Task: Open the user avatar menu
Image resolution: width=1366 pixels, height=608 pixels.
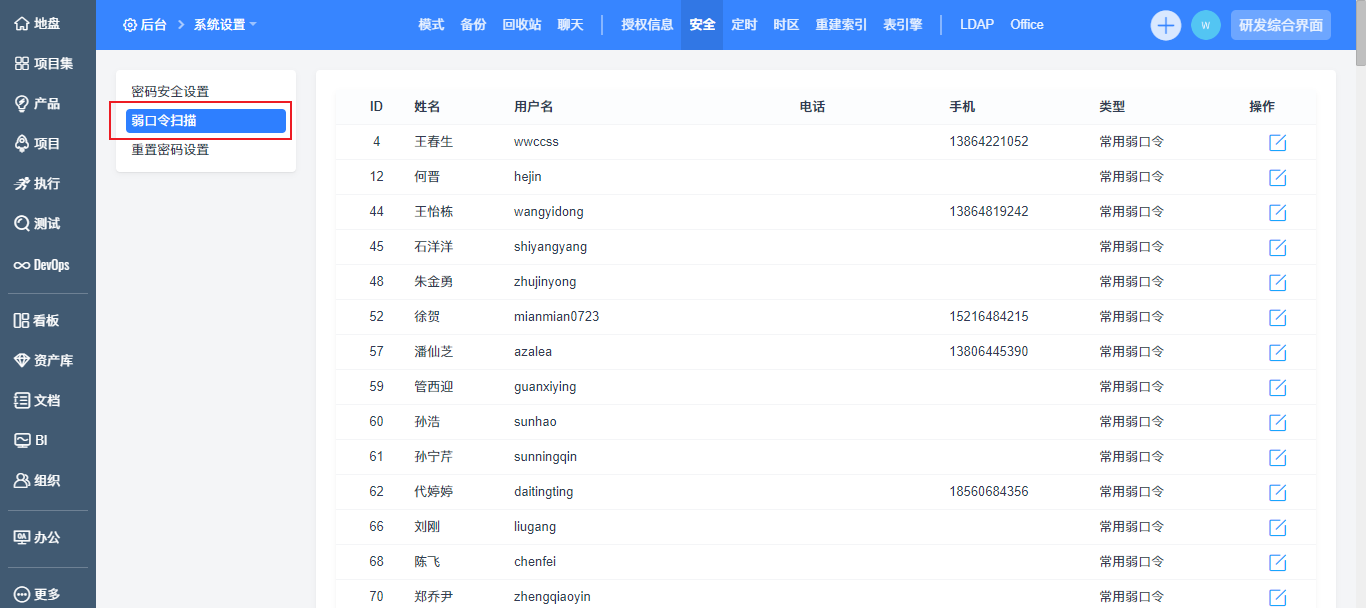Action: [x=1205, y=25]
